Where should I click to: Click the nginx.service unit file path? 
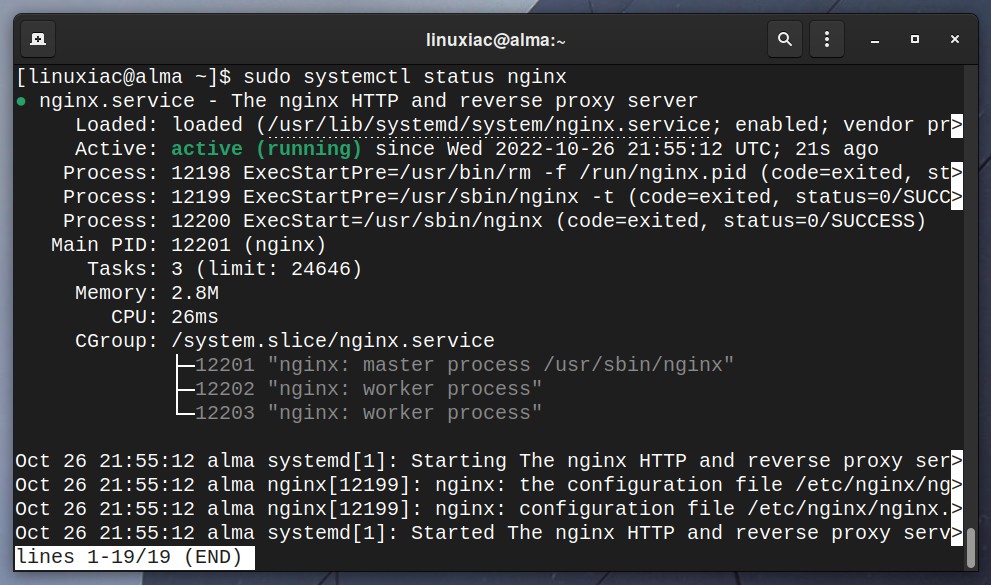coord(490,125)
